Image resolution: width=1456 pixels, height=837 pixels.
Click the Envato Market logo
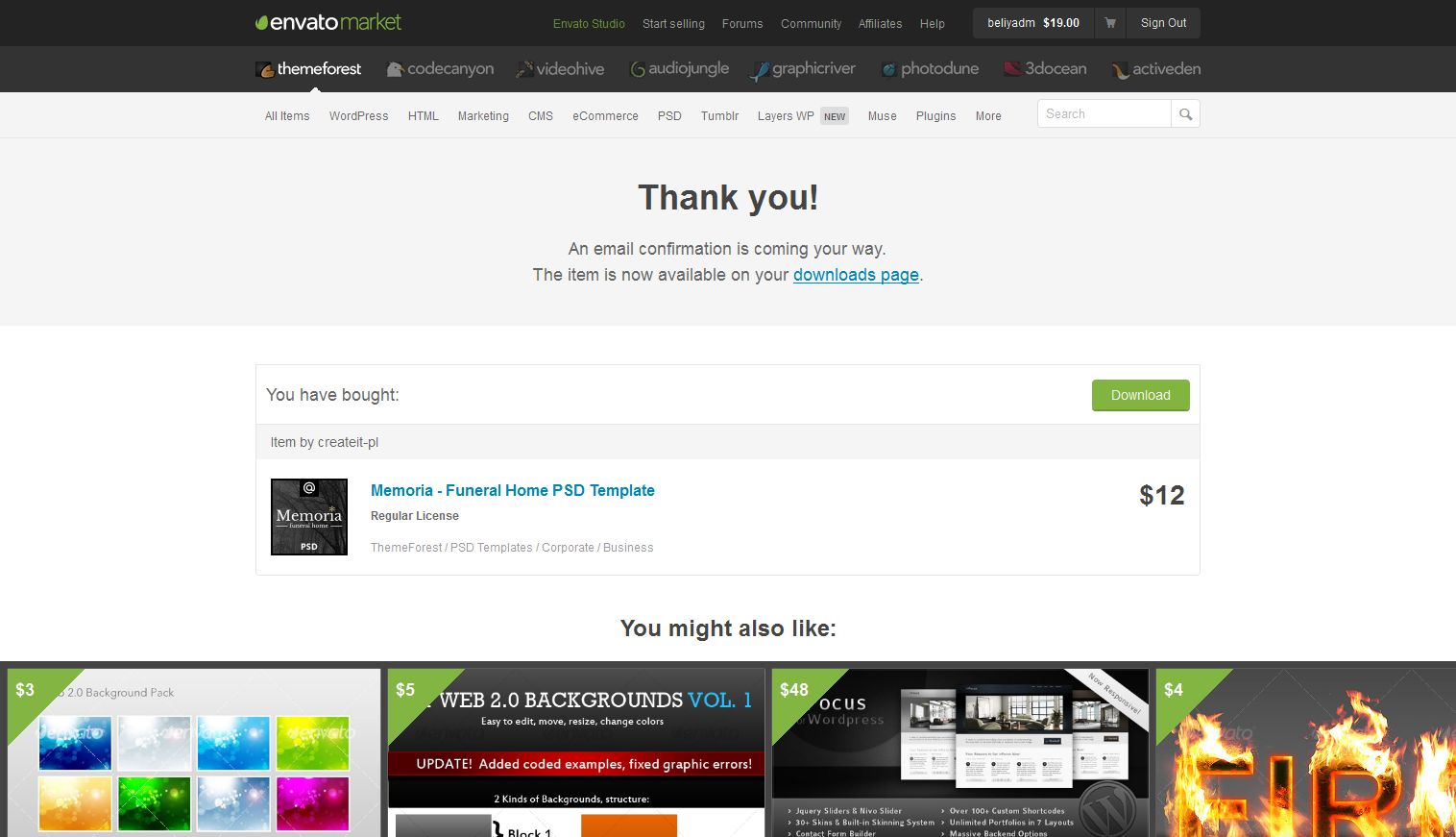click(x=328, y=22)
